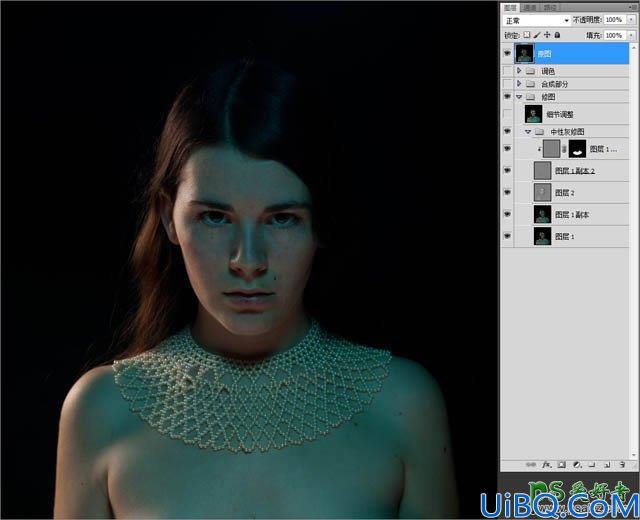This screenshot has height=520, width=640.
Task: Expand the 调色 group triangle
Action: (x=519, y=71)
